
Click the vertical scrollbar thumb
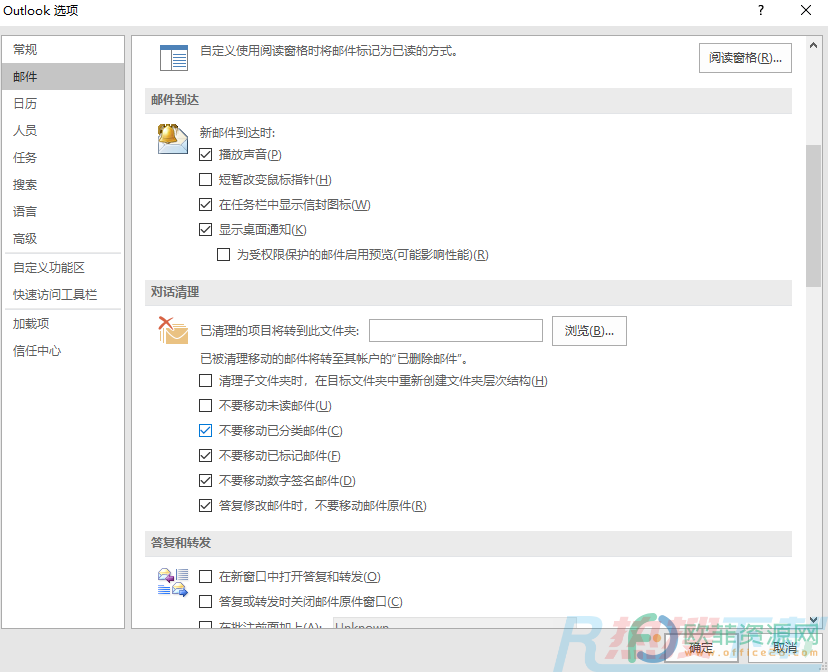813,215
